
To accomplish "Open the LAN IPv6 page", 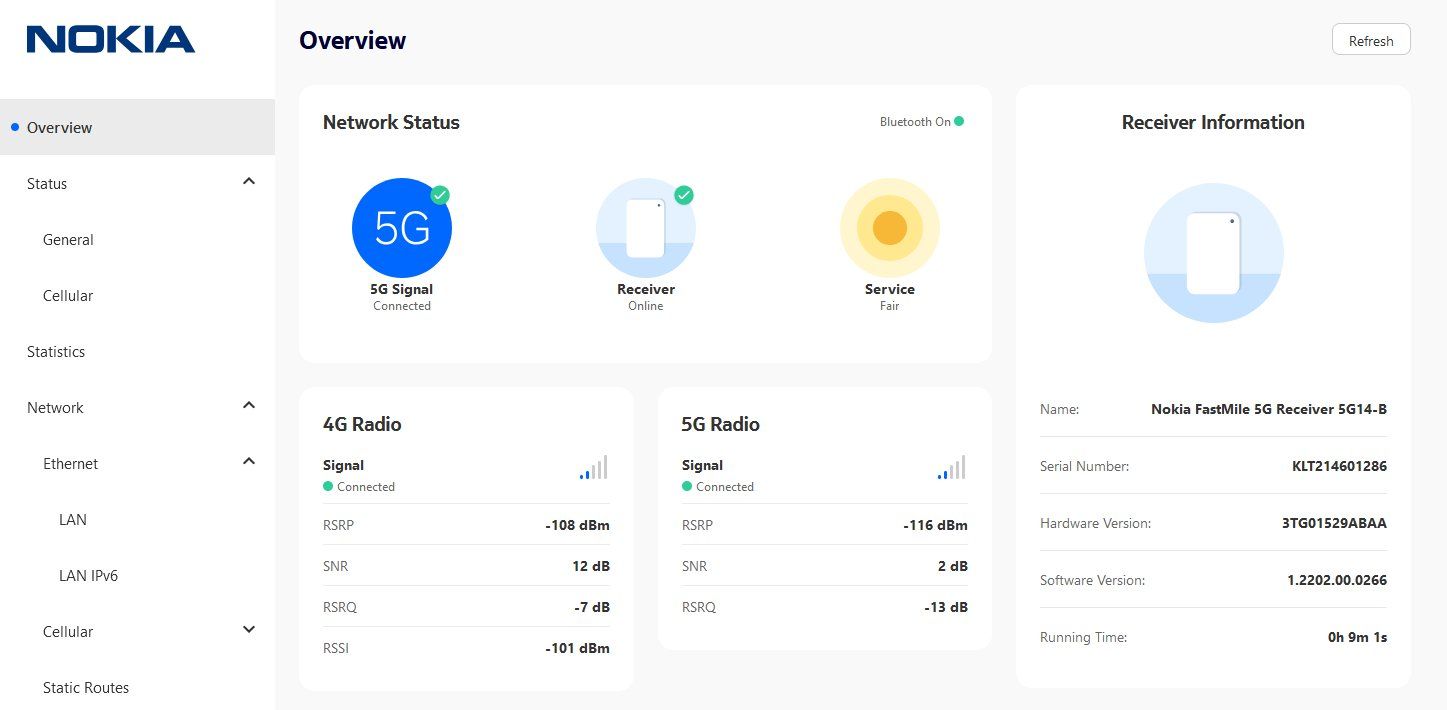I will pos(89,576).
